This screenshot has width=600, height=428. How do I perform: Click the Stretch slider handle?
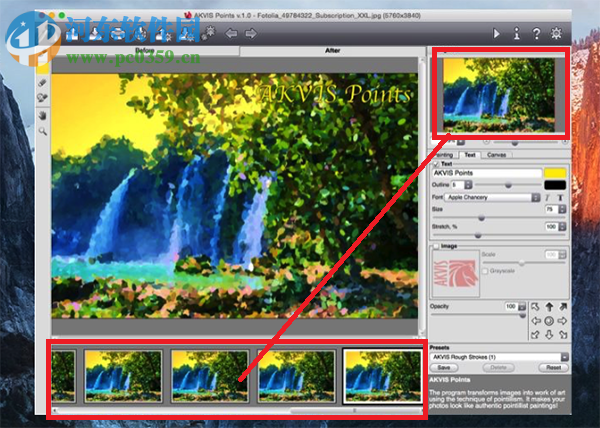click(x=478, y=235)
